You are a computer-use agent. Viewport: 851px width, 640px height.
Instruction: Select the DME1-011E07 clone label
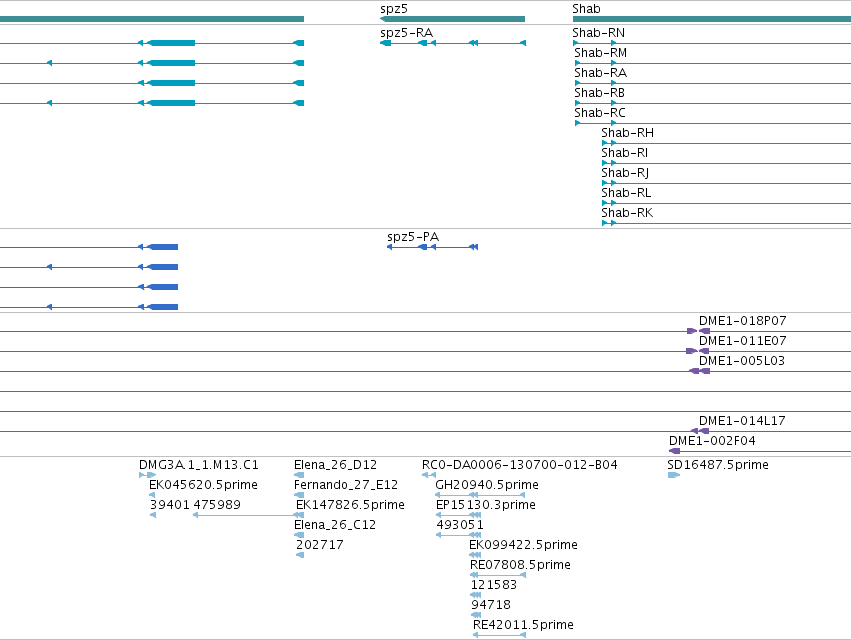[x=742, y=341]
